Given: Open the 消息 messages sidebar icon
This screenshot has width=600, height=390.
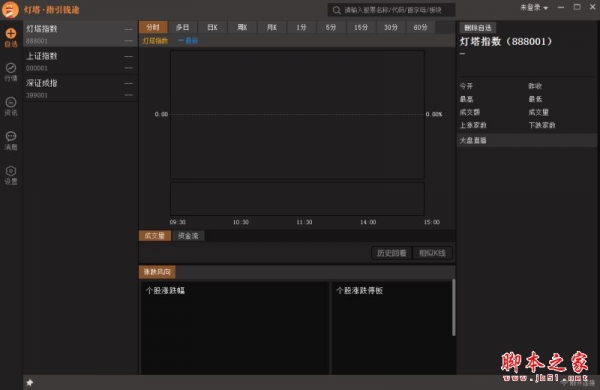Looking at the screenshot, I should coord(11,140).
